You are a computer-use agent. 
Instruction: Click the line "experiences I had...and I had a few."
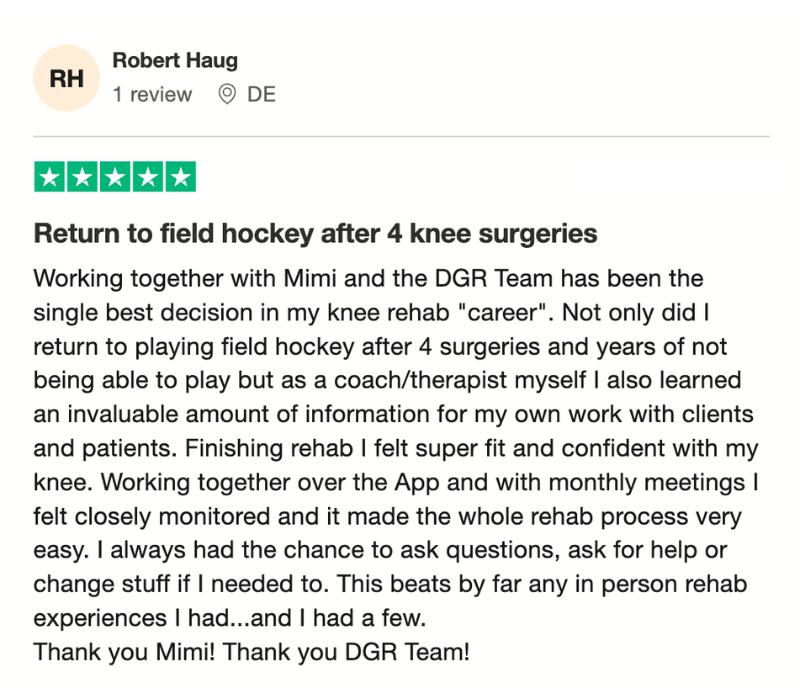point(230,618)
